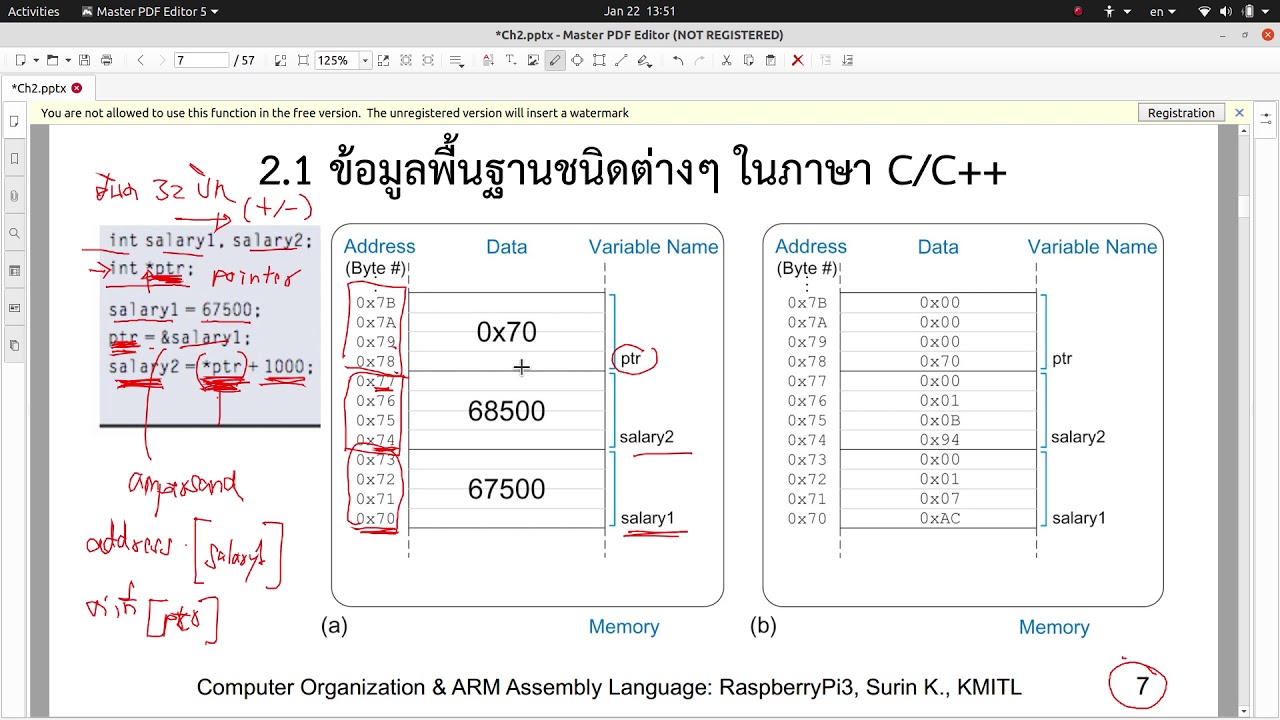Click the fit width icon
1280x720 pixels.
click(x=303, y=60)
